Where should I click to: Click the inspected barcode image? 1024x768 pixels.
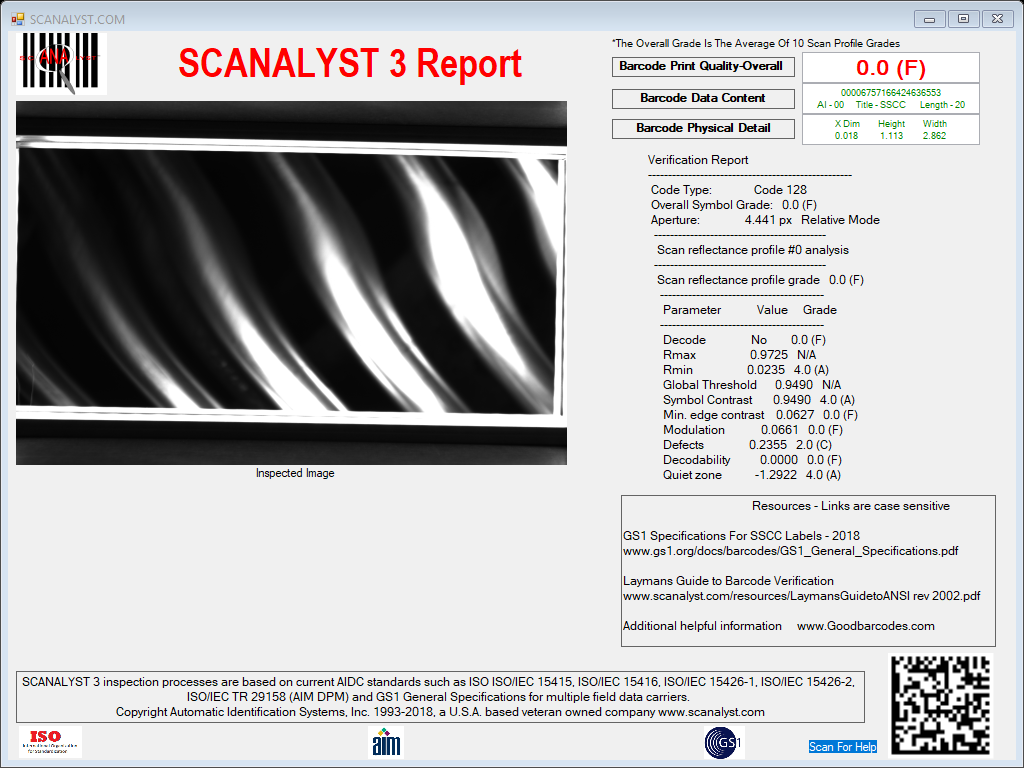point(291,283)
